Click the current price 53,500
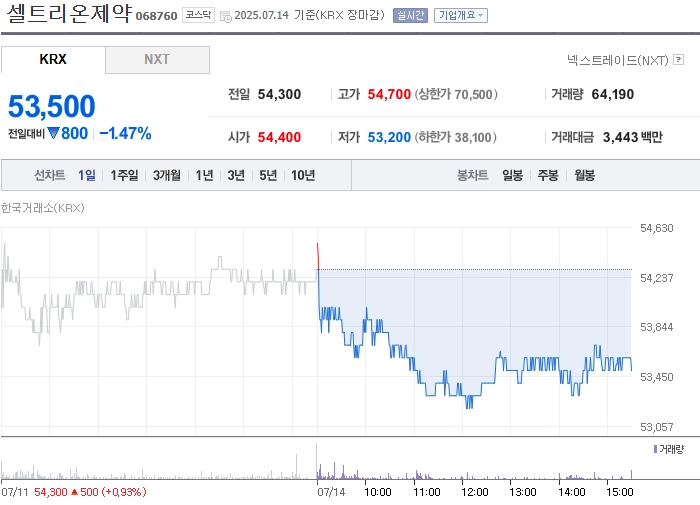The width and height of the screenshot is (700, 505). (52, 106)
